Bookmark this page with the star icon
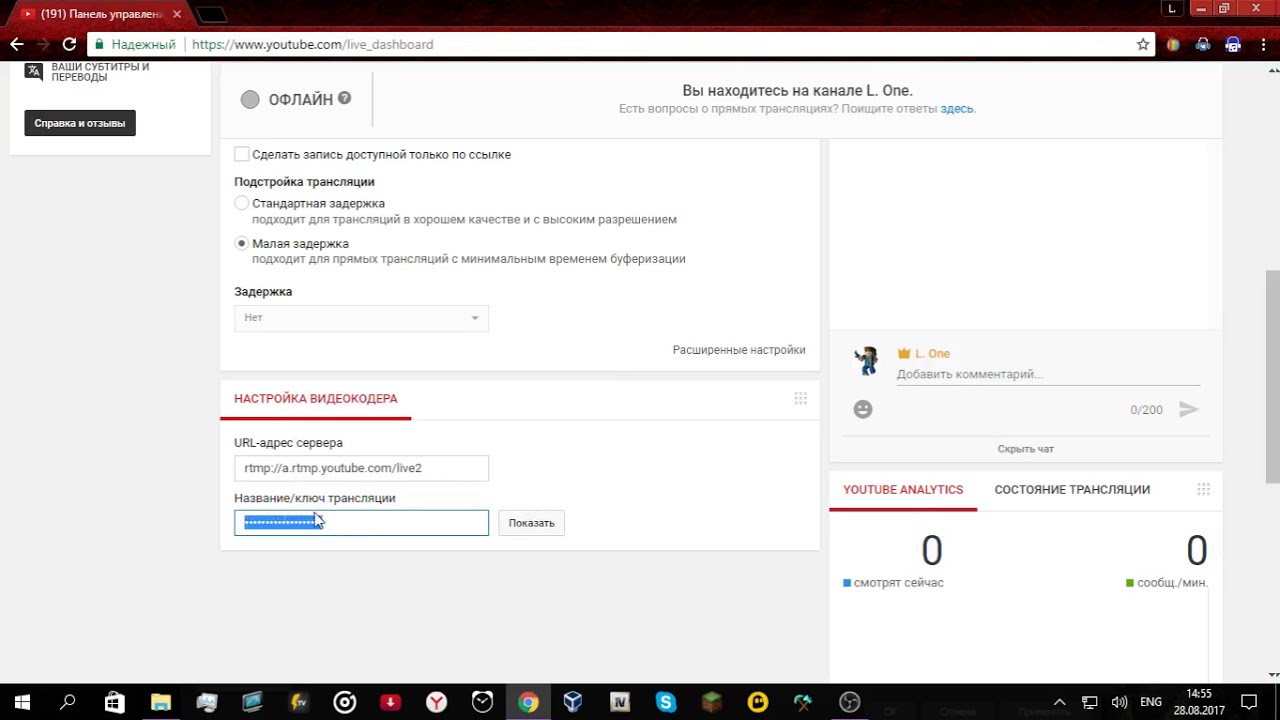 pos(1143,44)
